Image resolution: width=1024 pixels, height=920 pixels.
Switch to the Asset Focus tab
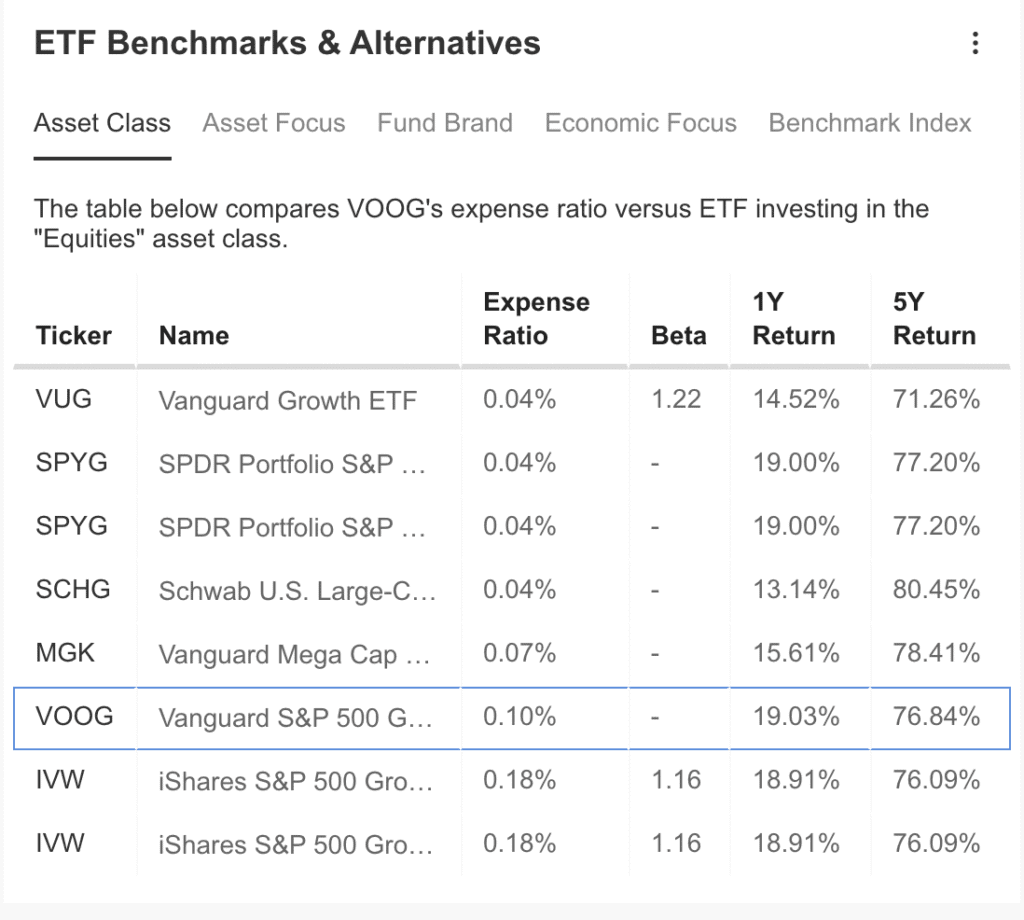274,123
